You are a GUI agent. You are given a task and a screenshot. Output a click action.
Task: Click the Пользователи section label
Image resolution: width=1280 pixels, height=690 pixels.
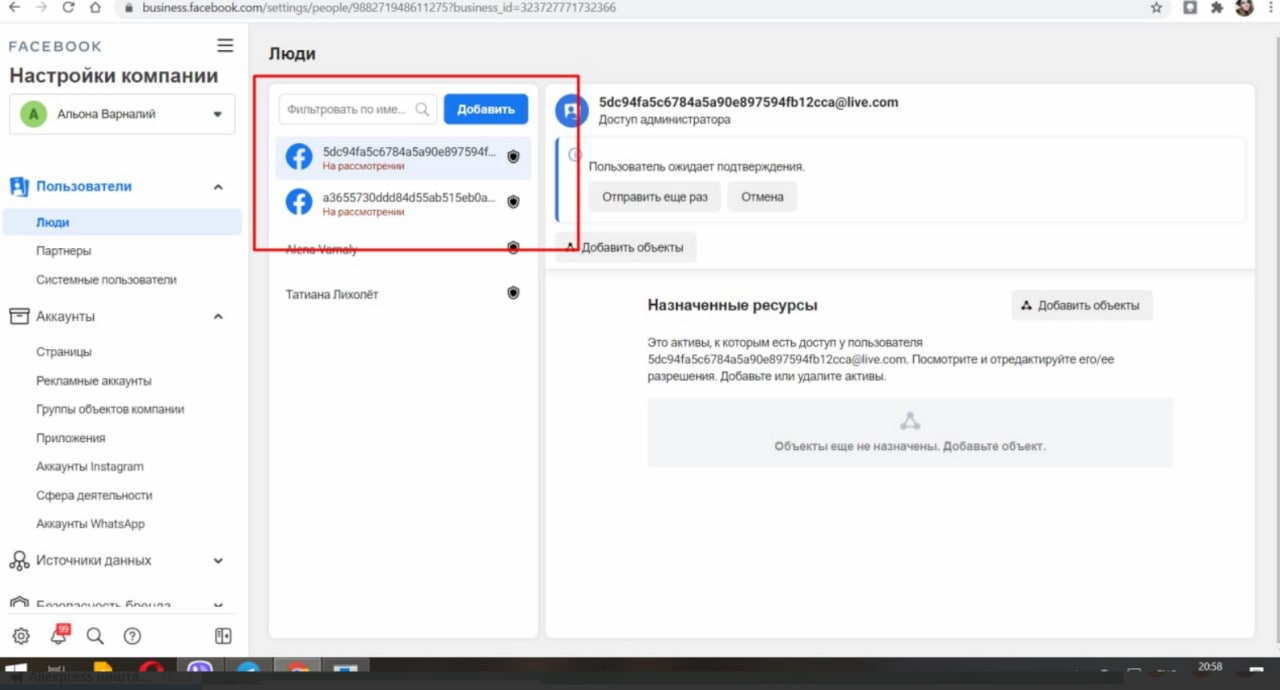84,187
